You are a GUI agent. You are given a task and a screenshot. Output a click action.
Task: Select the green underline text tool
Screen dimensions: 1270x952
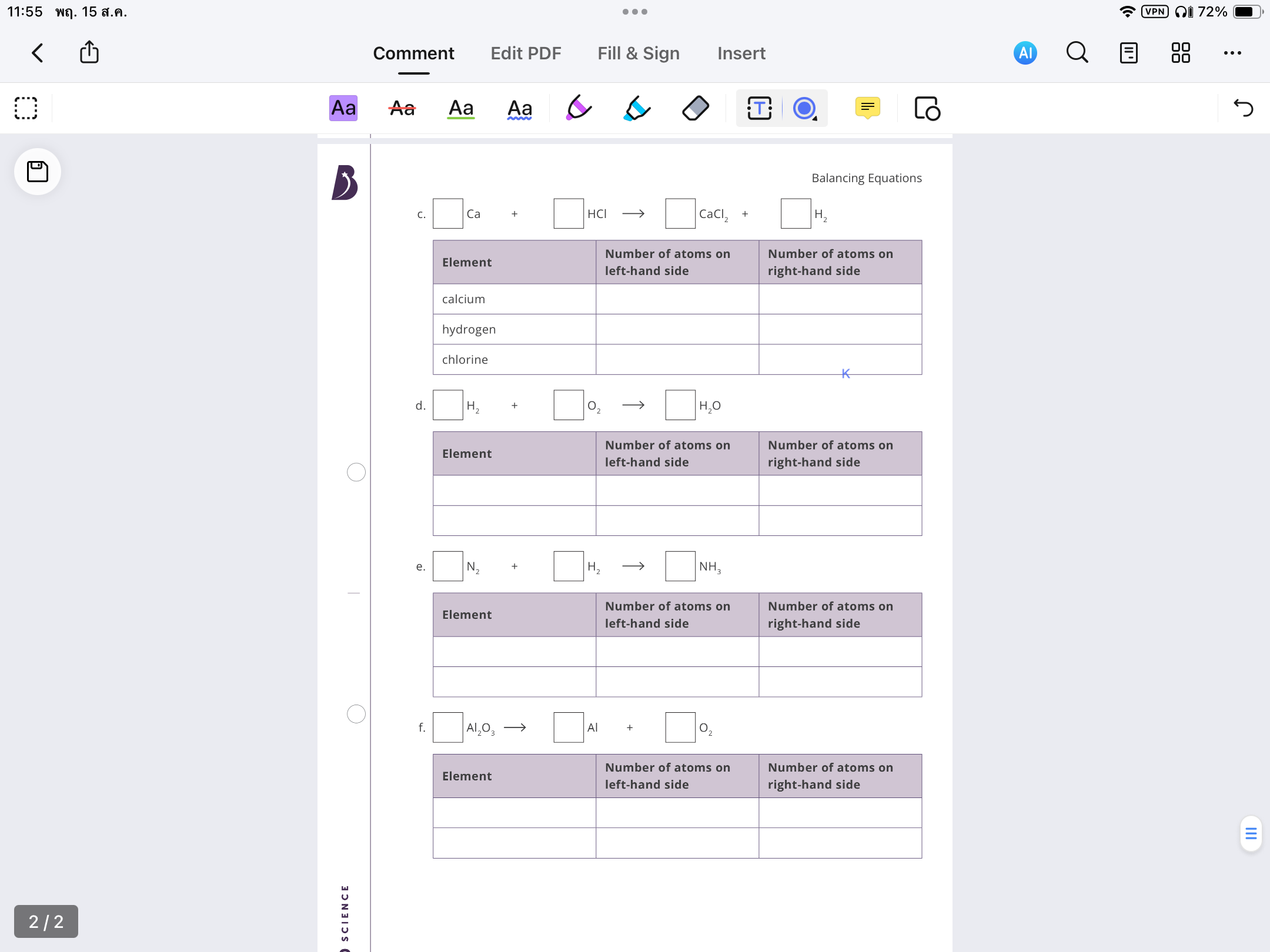pos(461,108)
